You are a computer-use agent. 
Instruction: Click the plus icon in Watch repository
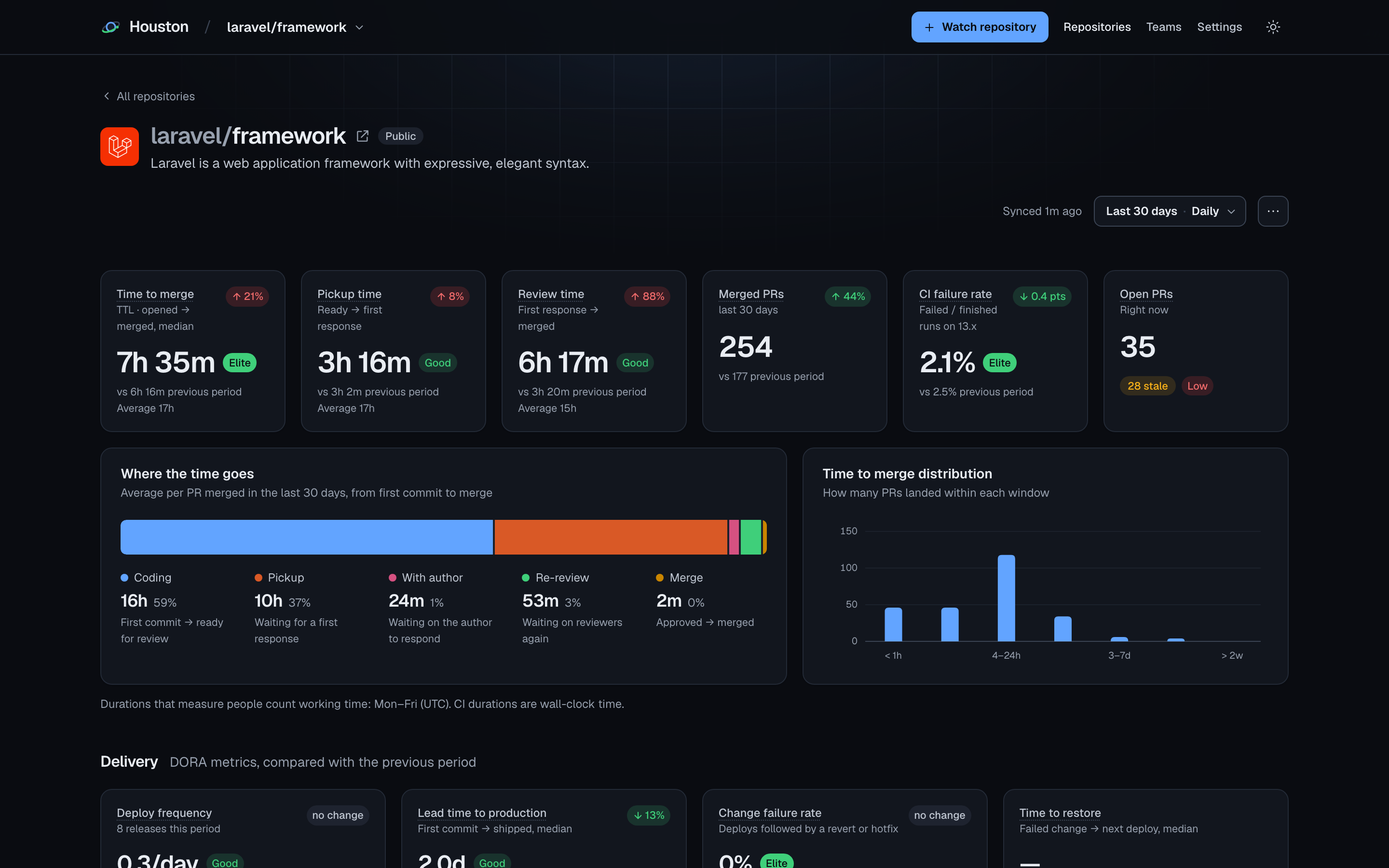(x=929, y=27)
